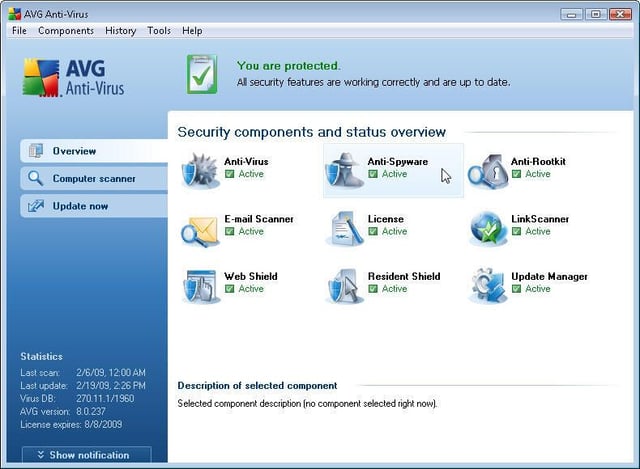The height and width of the screenshot is (469, 640).
Task: Click the License component label
Action: [386, 219]
